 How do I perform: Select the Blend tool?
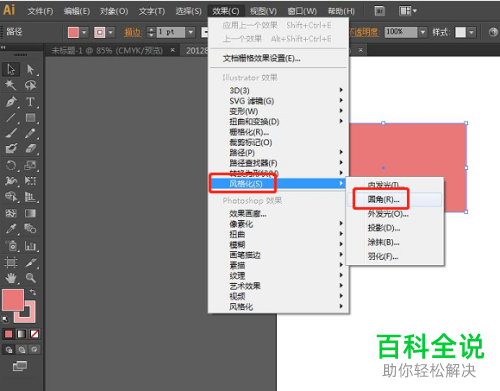(x=31, y=229)
